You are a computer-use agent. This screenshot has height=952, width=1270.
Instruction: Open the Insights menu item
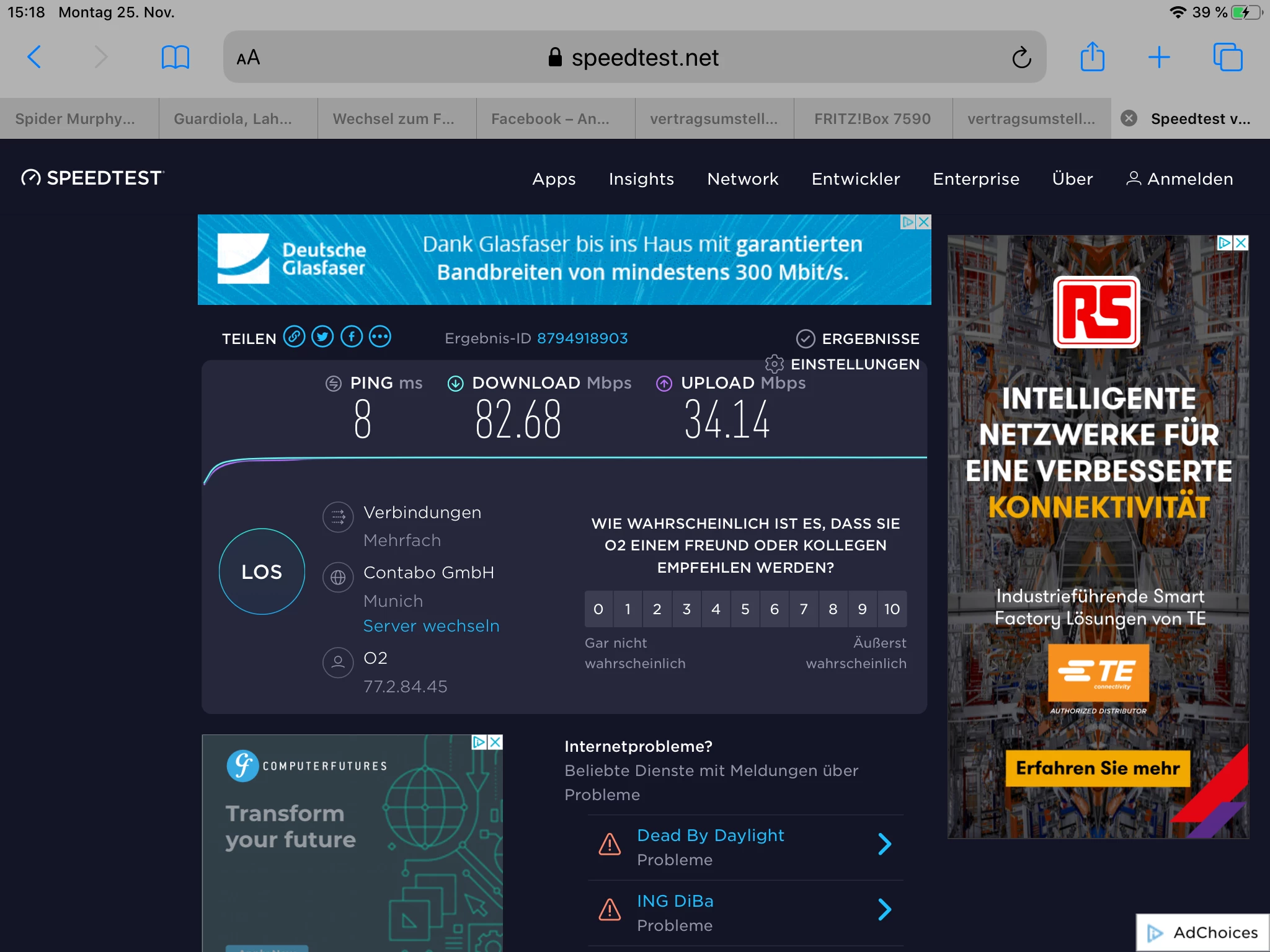click(641, 179)
